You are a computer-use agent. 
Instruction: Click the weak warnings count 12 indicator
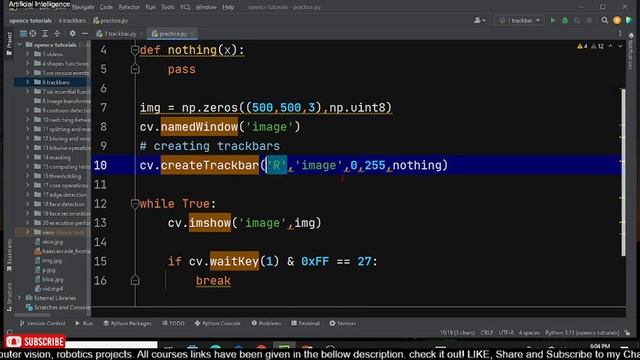597,46
